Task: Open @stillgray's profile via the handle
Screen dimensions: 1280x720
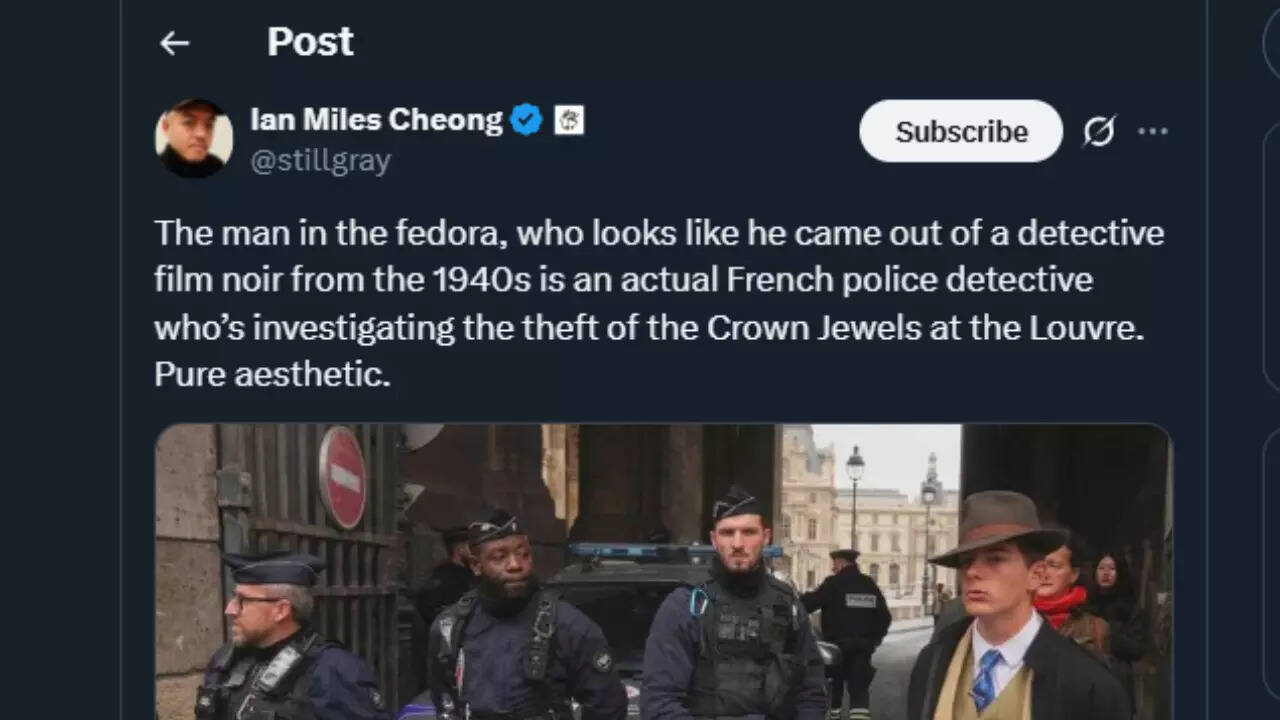Action: click(321, 158)
